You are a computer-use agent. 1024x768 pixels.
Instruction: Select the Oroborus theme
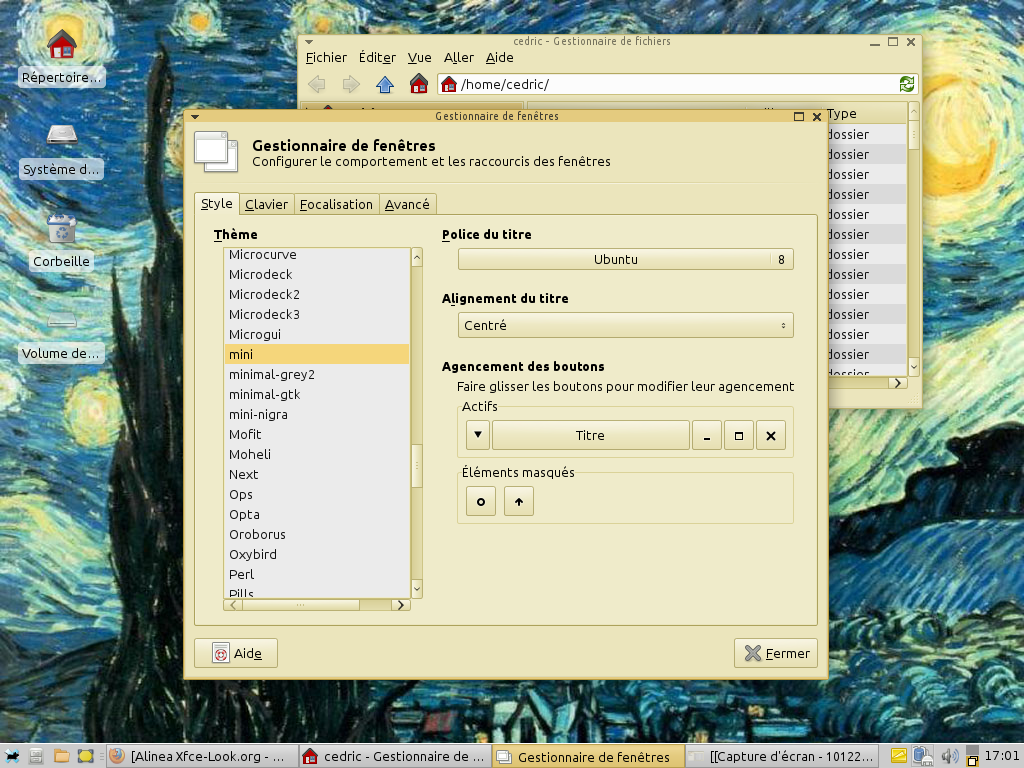point(317,534)
